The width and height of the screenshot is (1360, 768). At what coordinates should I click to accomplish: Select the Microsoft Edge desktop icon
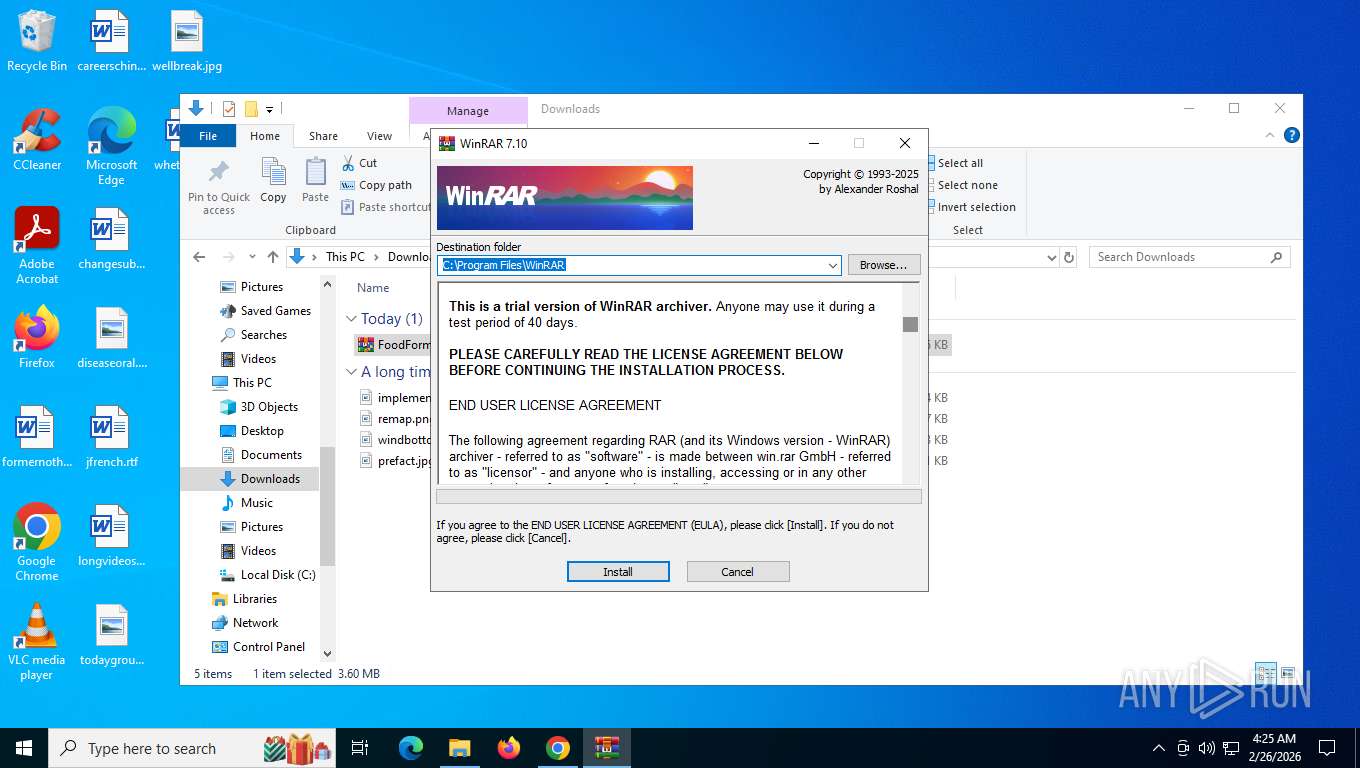click(x=111, y=147)
